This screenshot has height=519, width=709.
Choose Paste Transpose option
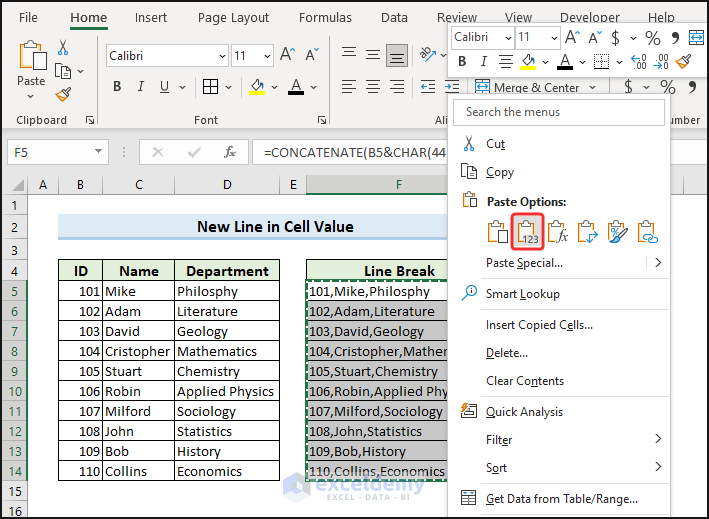[587, 232]
